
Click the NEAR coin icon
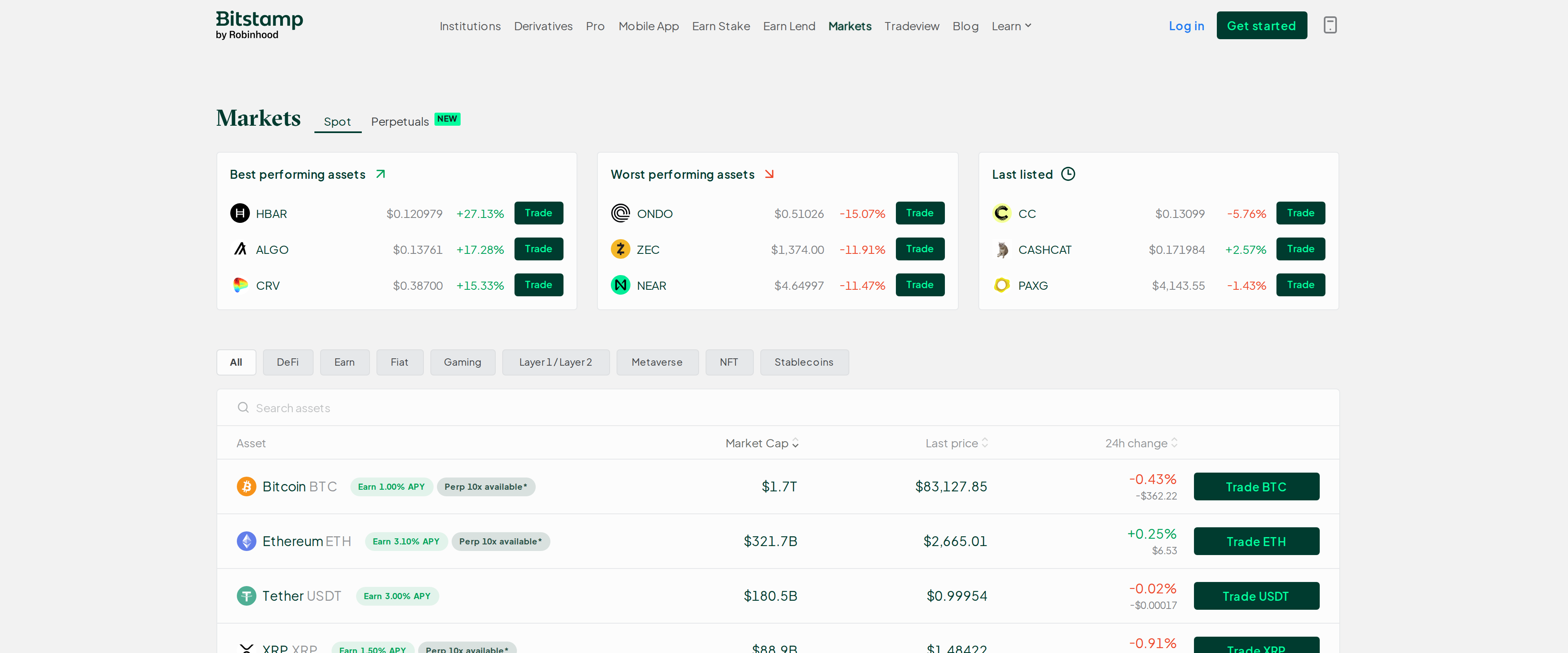(620, 285)
